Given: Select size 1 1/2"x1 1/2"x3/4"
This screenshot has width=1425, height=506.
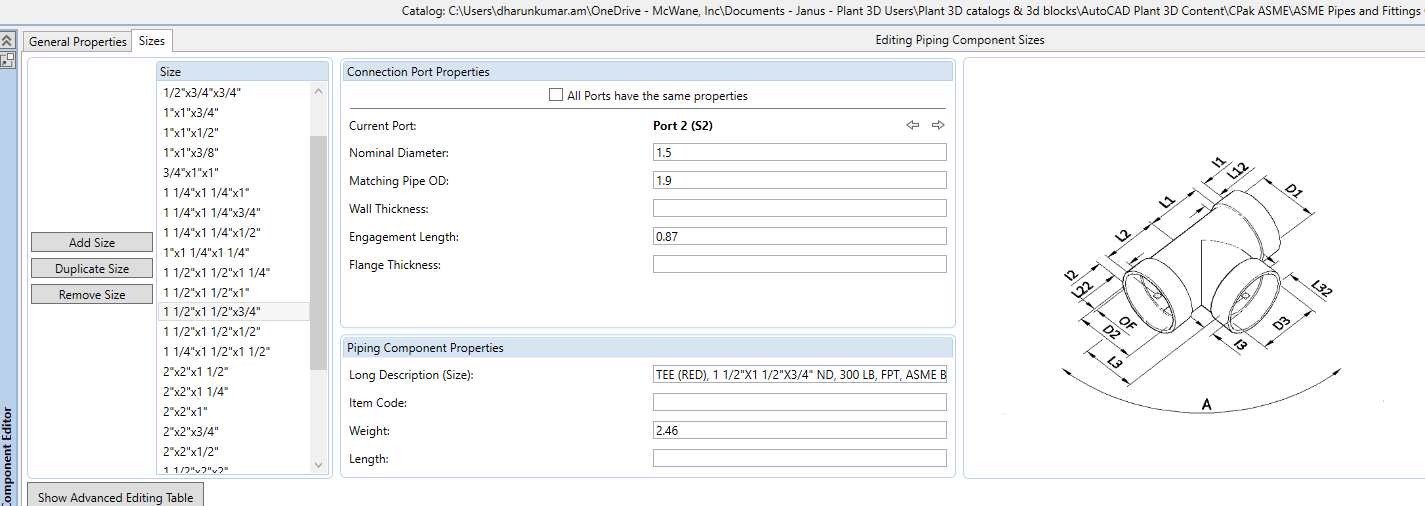Looking at the screenshot, I should click(234, 312).
